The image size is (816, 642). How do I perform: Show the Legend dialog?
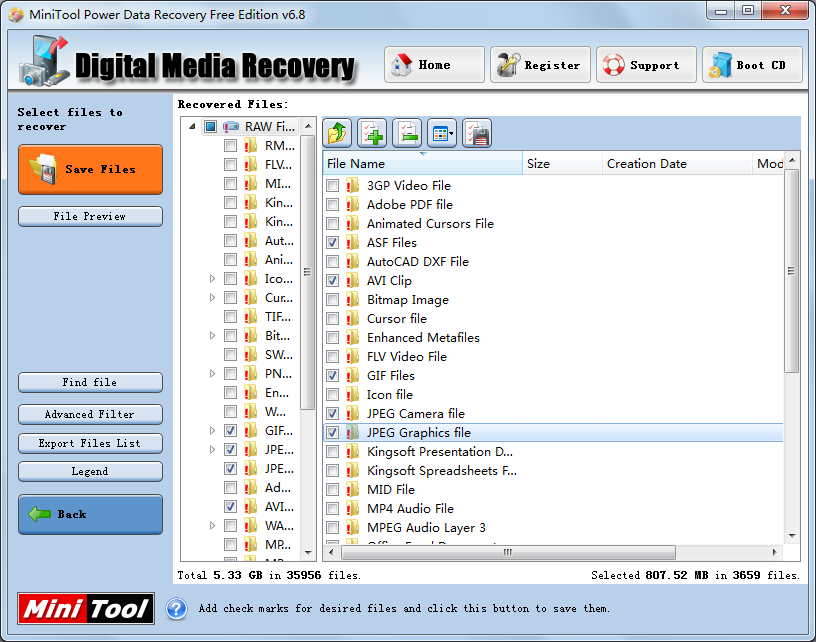click(x=91, y=471)
